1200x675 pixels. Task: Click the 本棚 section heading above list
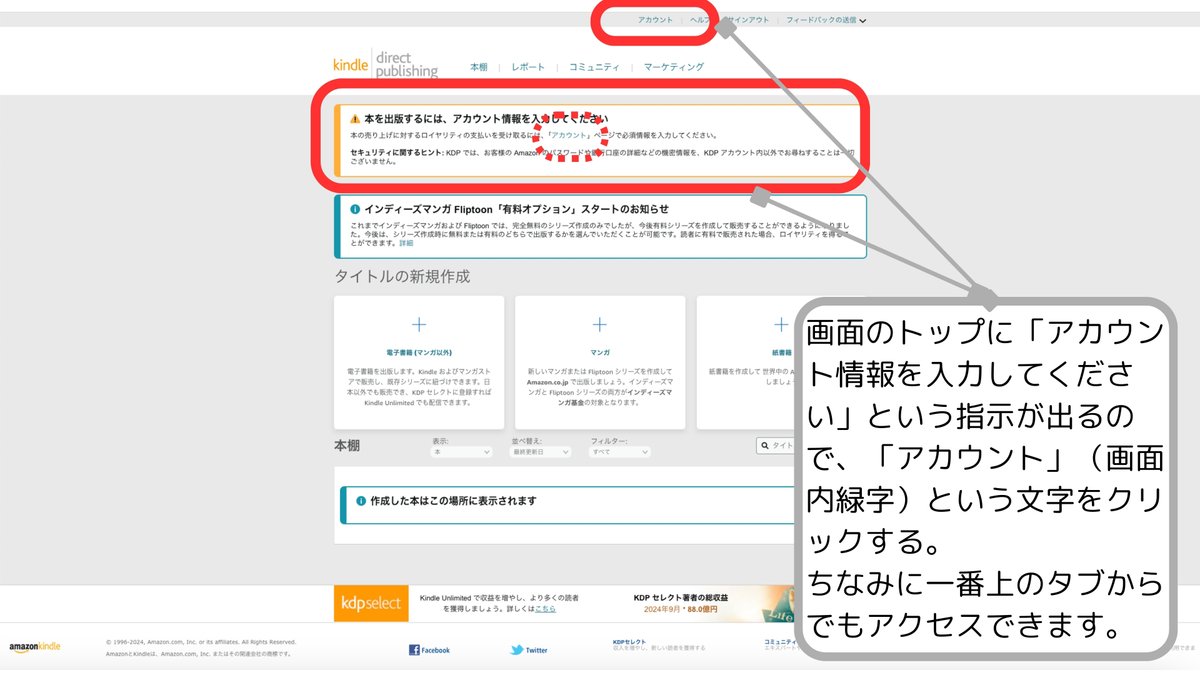[x=347, y=446]
